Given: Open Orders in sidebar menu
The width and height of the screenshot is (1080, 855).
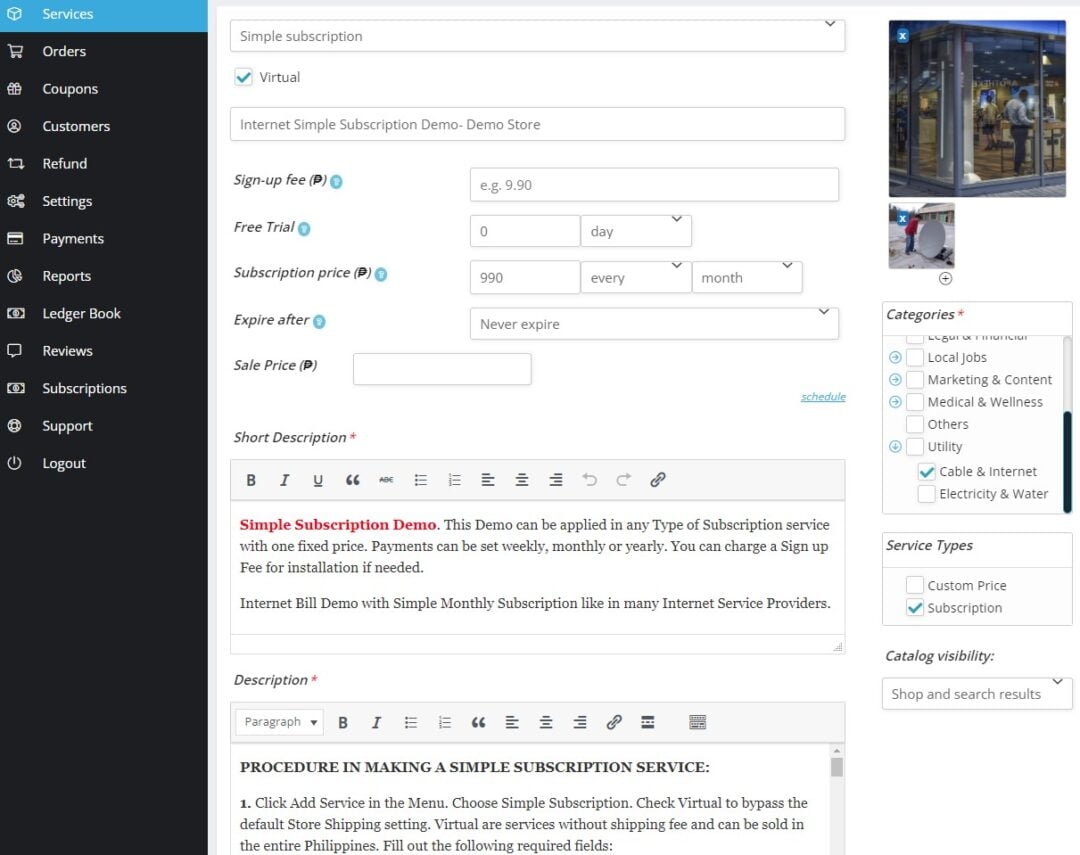Looking at the screenshot, I should click(x=103, y=52).
